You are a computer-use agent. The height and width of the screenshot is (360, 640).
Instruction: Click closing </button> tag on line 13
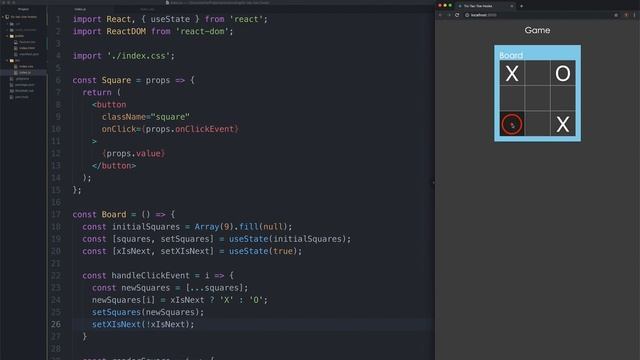coord(114,166)
